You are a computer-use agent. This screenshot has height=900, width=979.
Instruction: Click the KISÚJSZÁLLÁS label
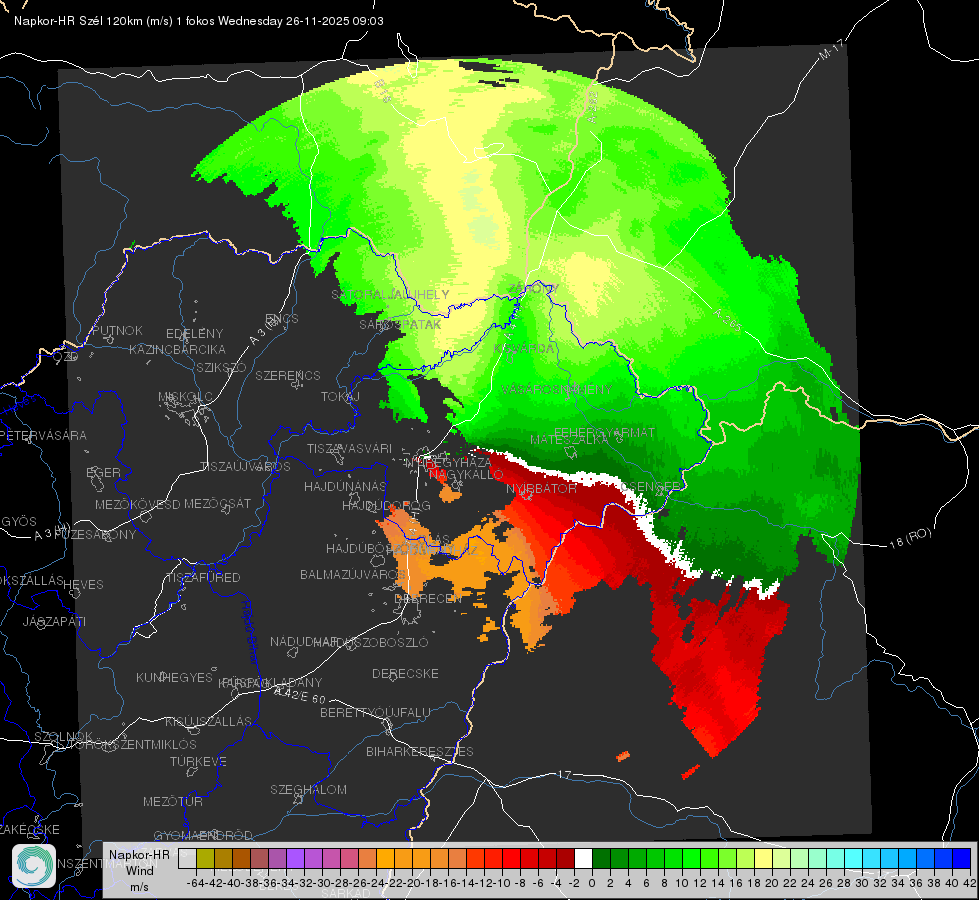click(x=209, y=721)
